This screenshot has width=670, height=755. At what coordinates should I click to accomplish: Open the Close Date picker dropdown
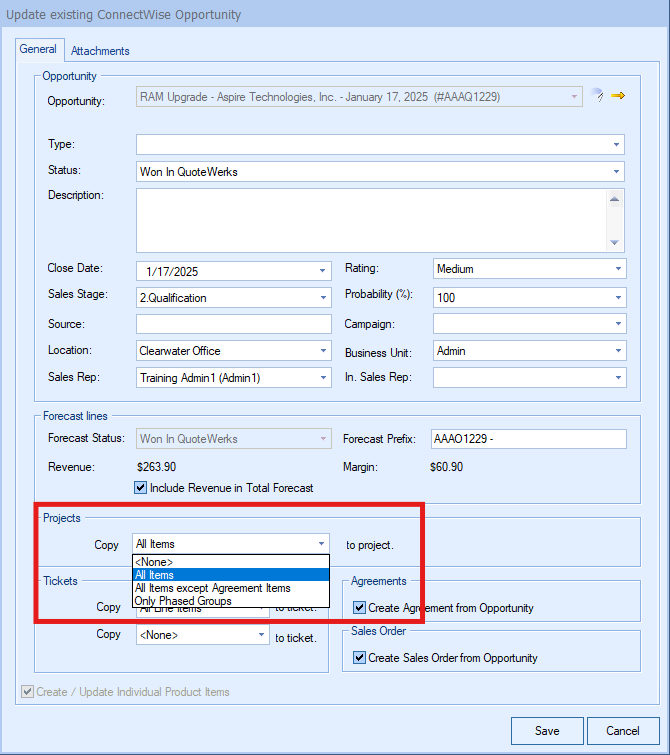(322, 271)
